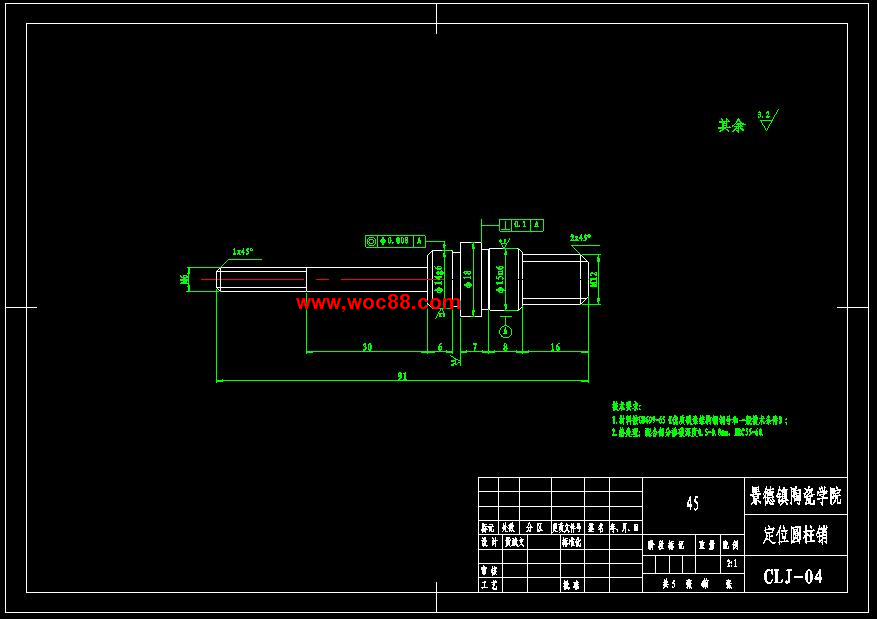Click the '30' length dimension text
This screenshot has height=619, width=877.
[367, 347]
